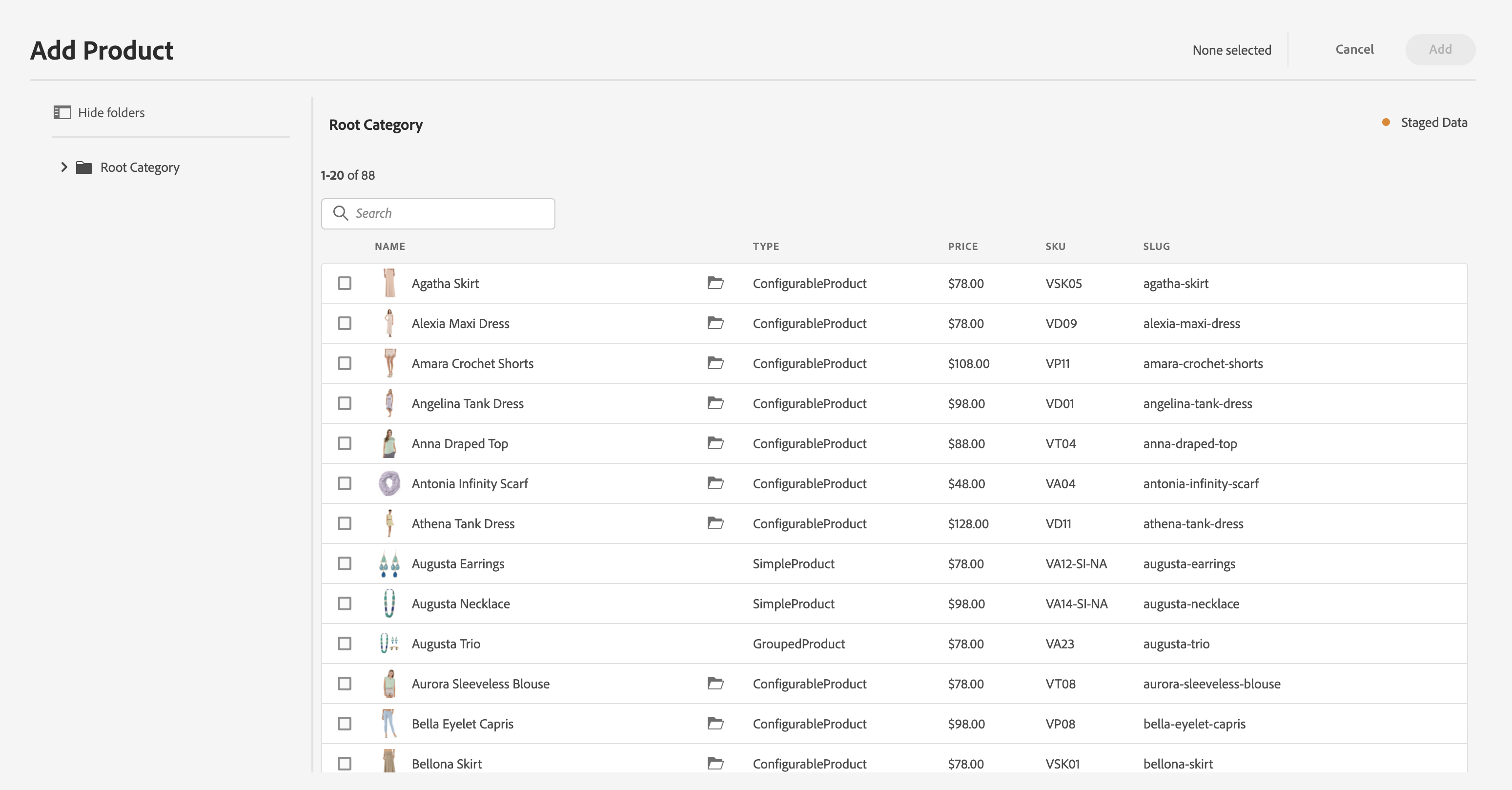Expand the Aurora Sleeveless Blouse variants folder
The height and width of the screenshot is (790, 1512).
pos(715,683)
